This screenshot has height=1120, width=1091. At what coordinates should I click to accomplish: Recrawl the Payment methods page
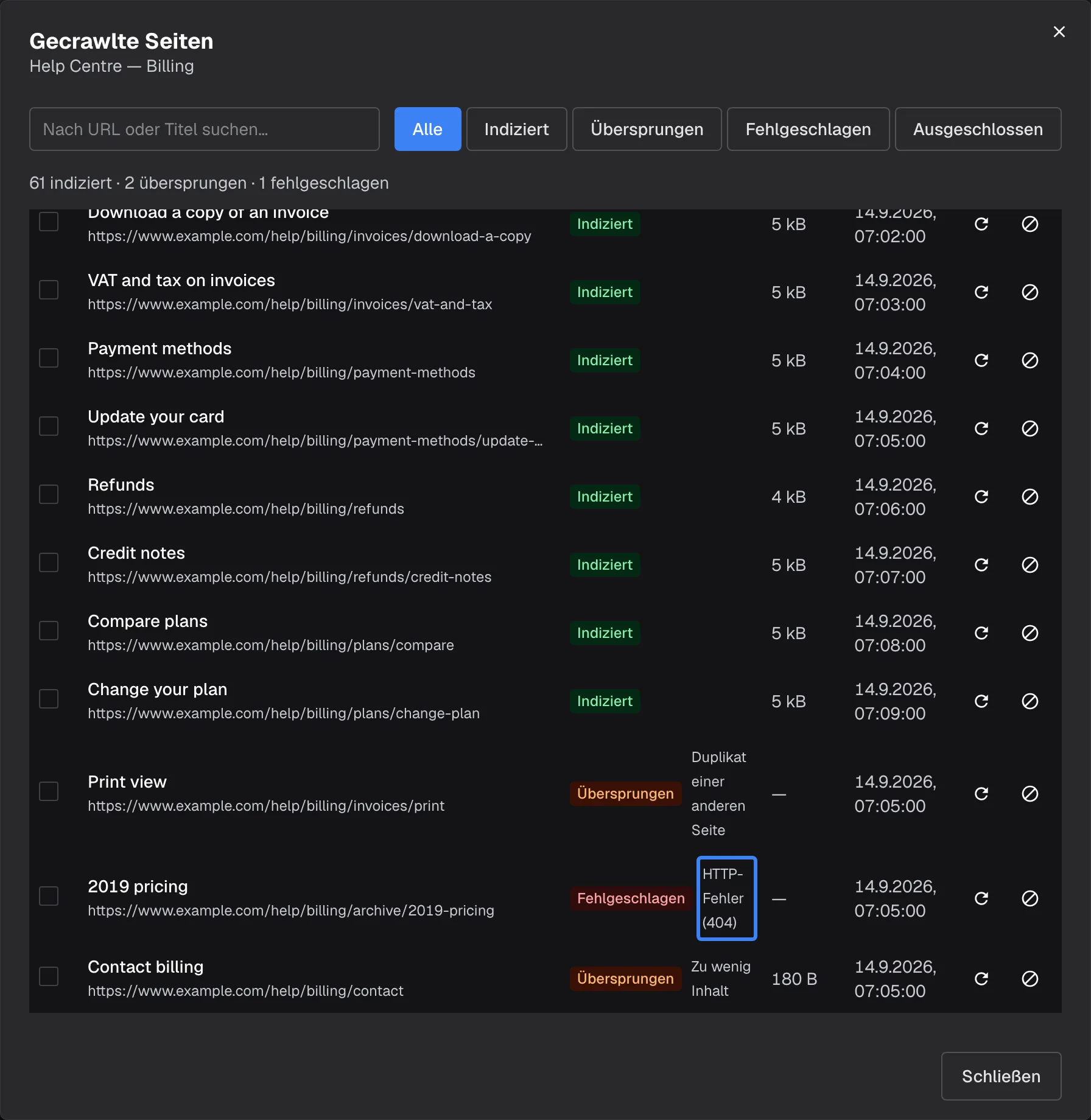click(981, 360)
